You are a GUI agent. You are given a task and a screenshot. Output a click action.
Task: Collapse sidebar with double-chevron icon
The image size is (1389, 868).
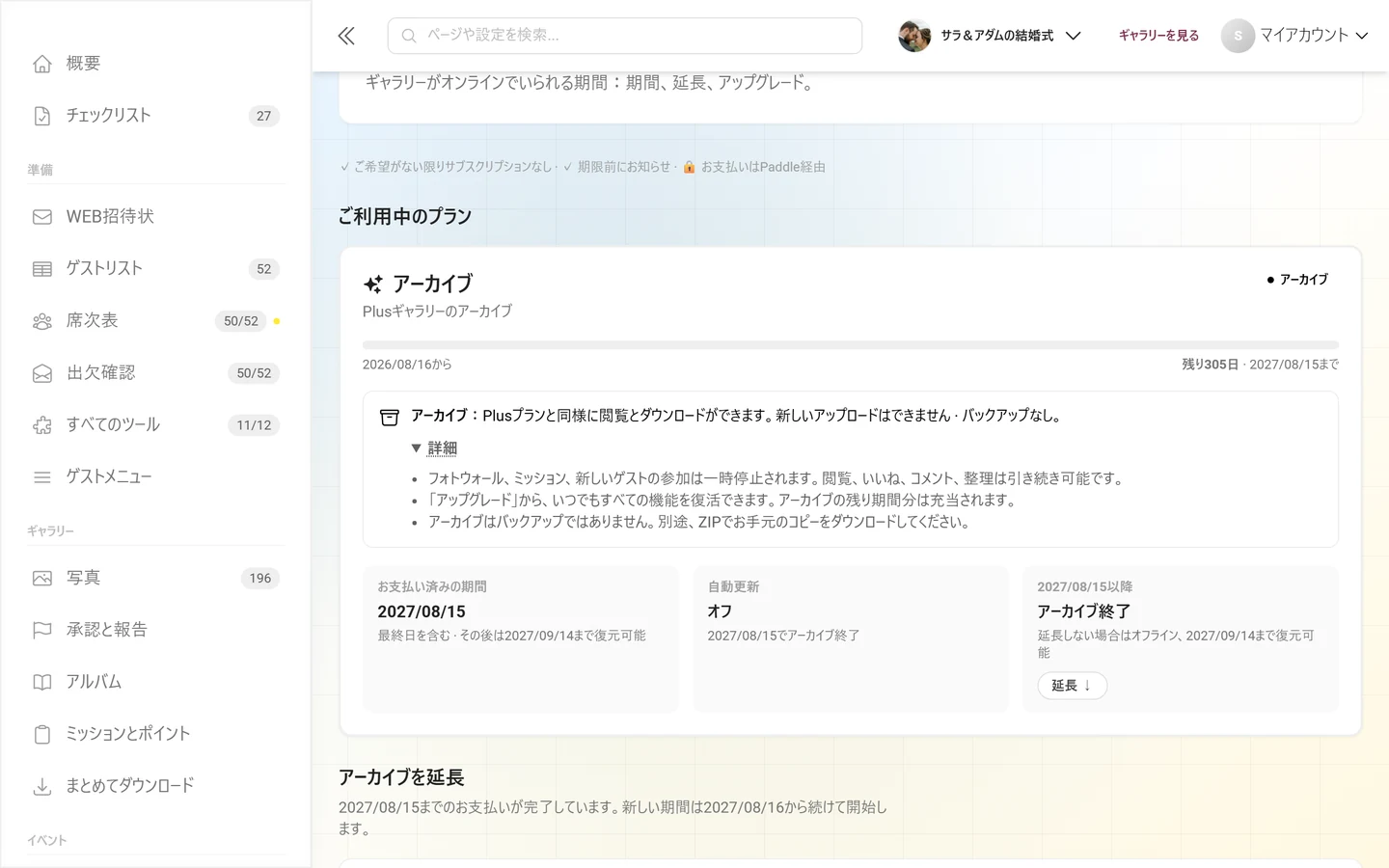tap(346, 36)
